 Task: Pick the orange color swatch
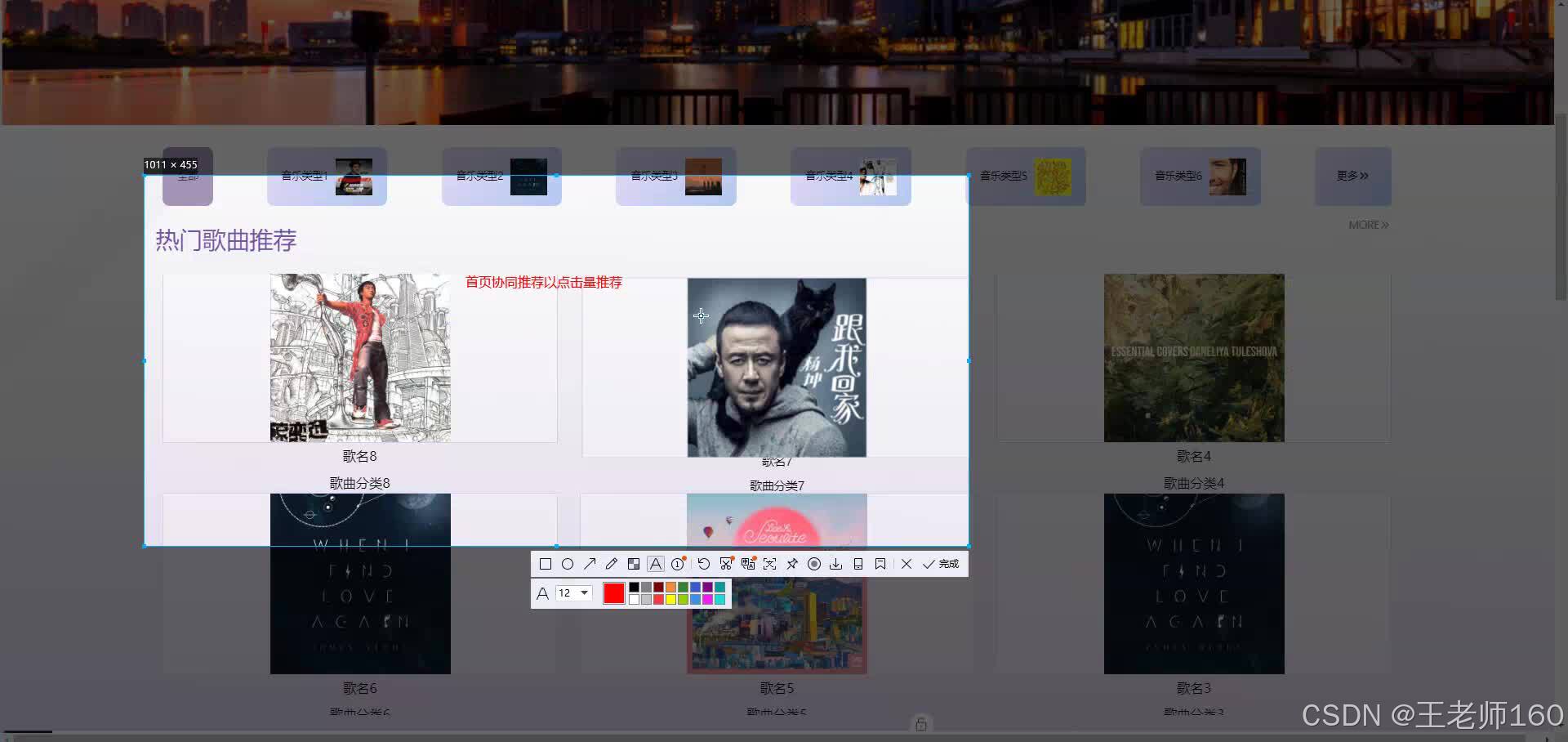coord(670,587)
